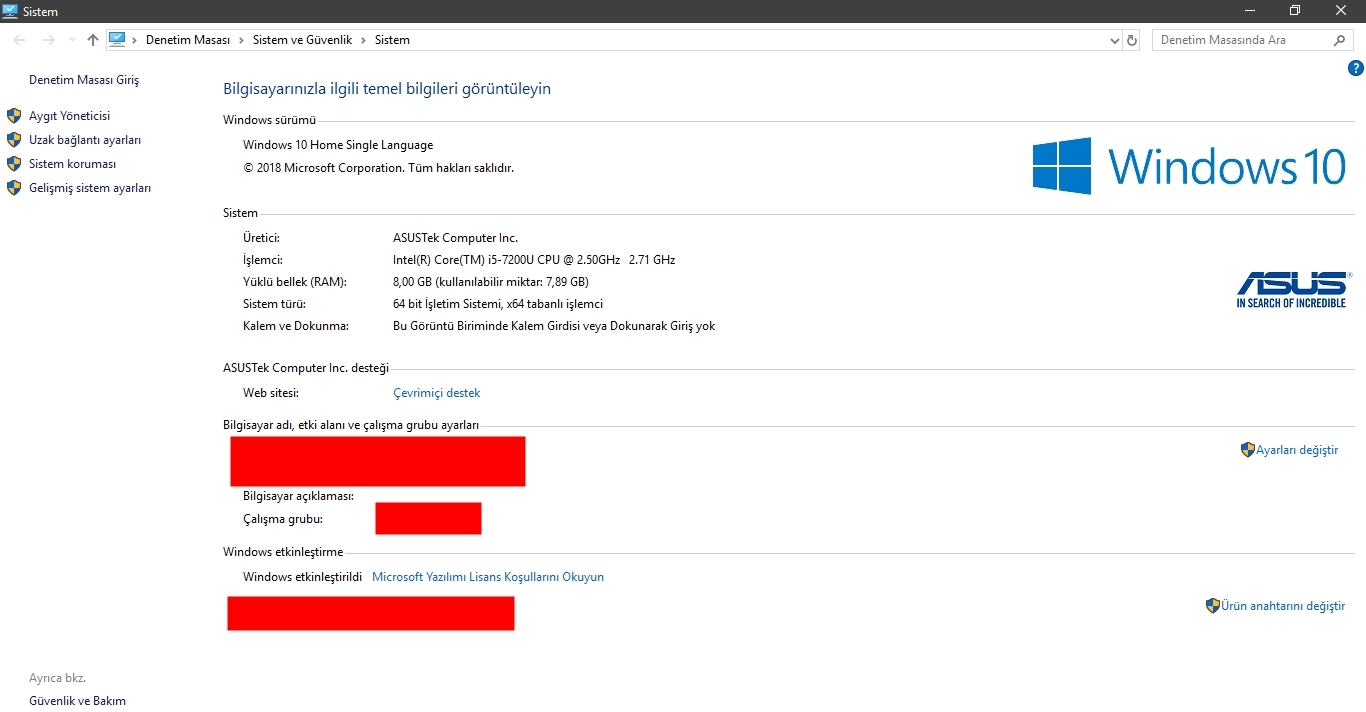
Task: Click Ayarları değiştir link
Action: pyautogui.click(x=1297, y=450)
